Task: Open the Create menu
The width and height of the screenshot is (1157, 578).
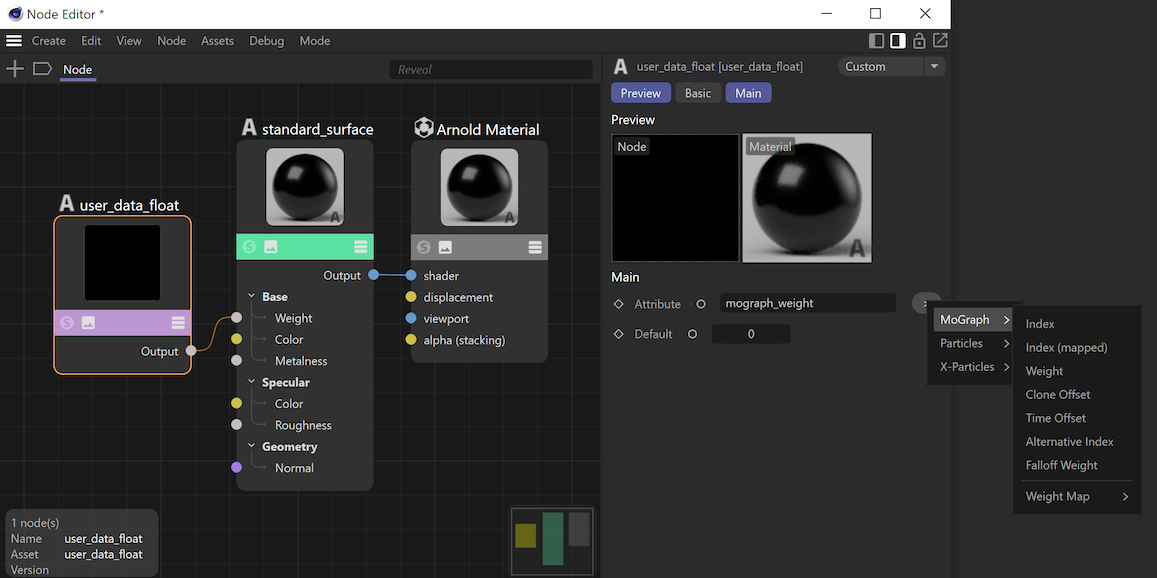Action: click(x=49, y=41)
